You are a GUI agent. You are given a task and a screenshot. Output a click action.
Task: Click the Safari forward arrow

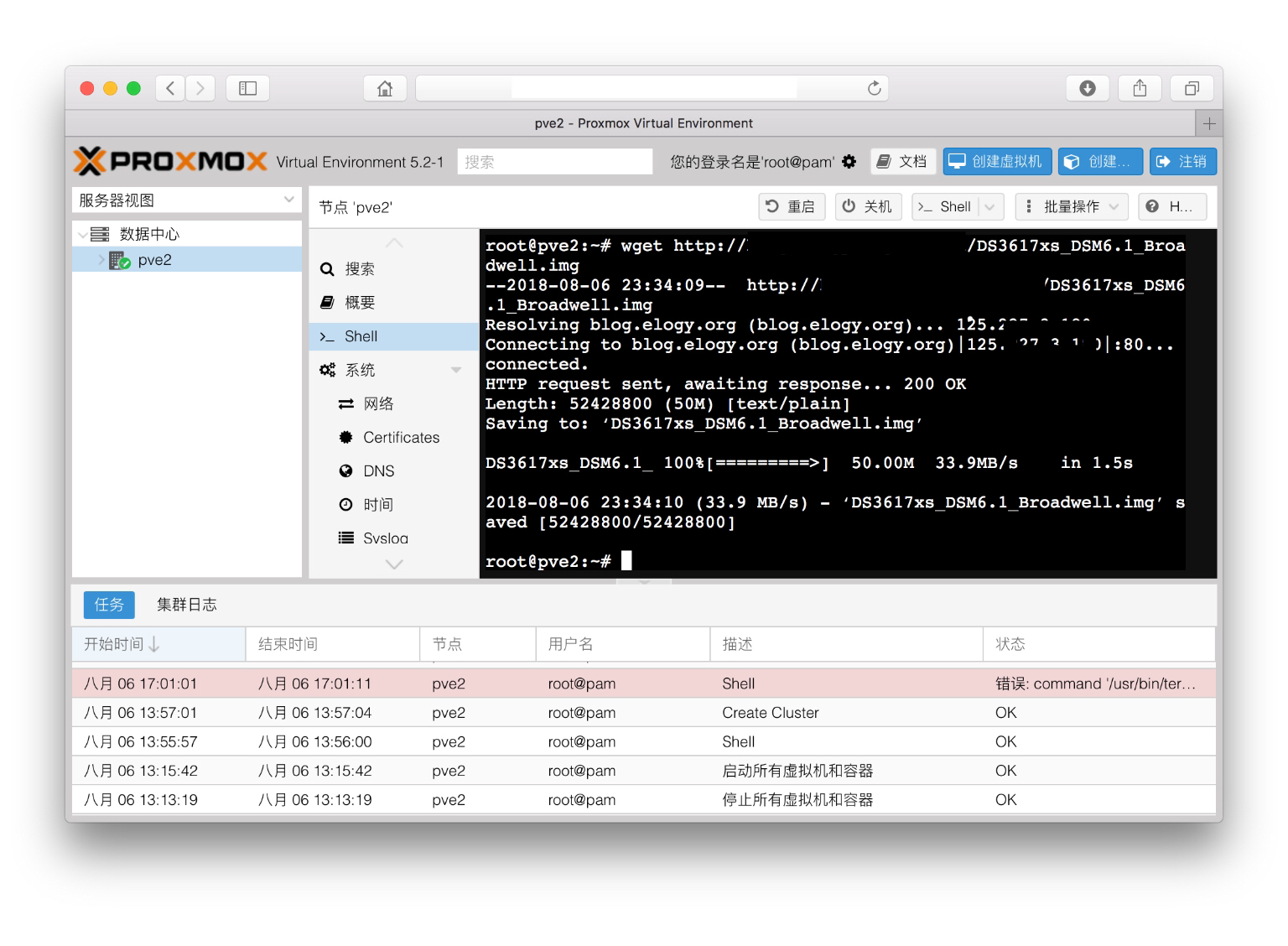point(200,88)
